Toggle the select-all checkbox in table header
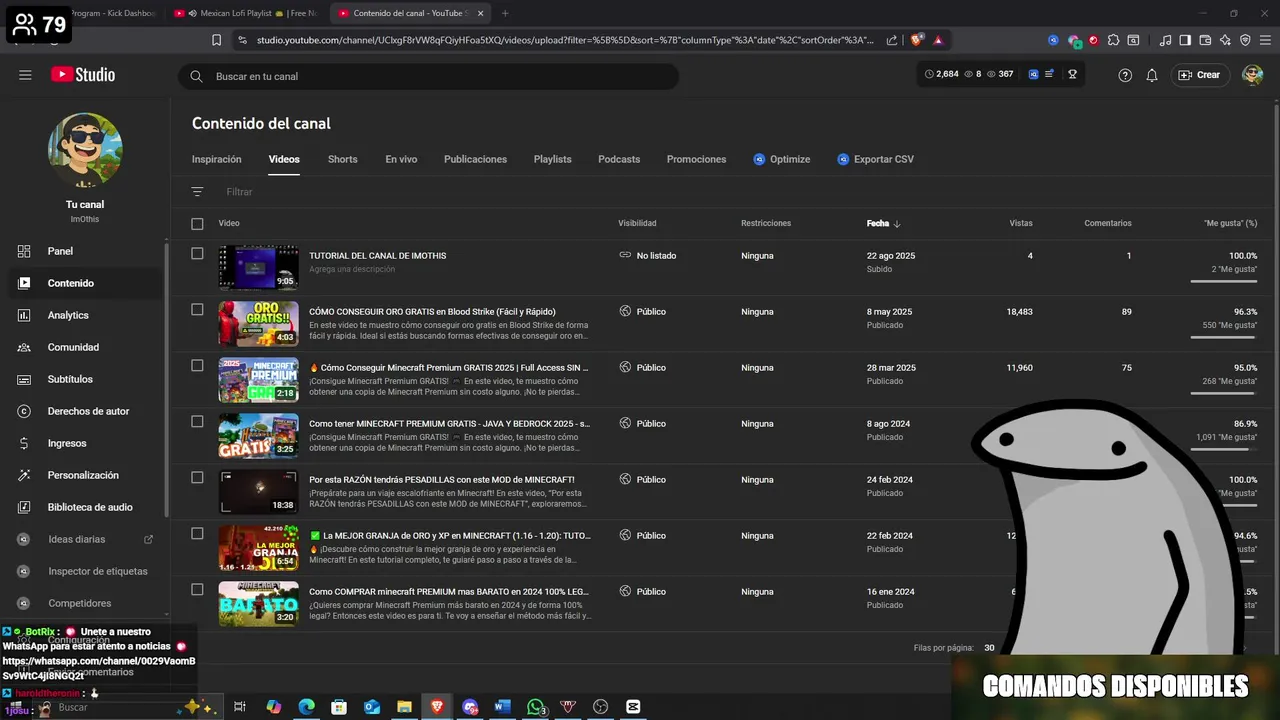This screenshot has width=1280, height=720. (197, 224)
